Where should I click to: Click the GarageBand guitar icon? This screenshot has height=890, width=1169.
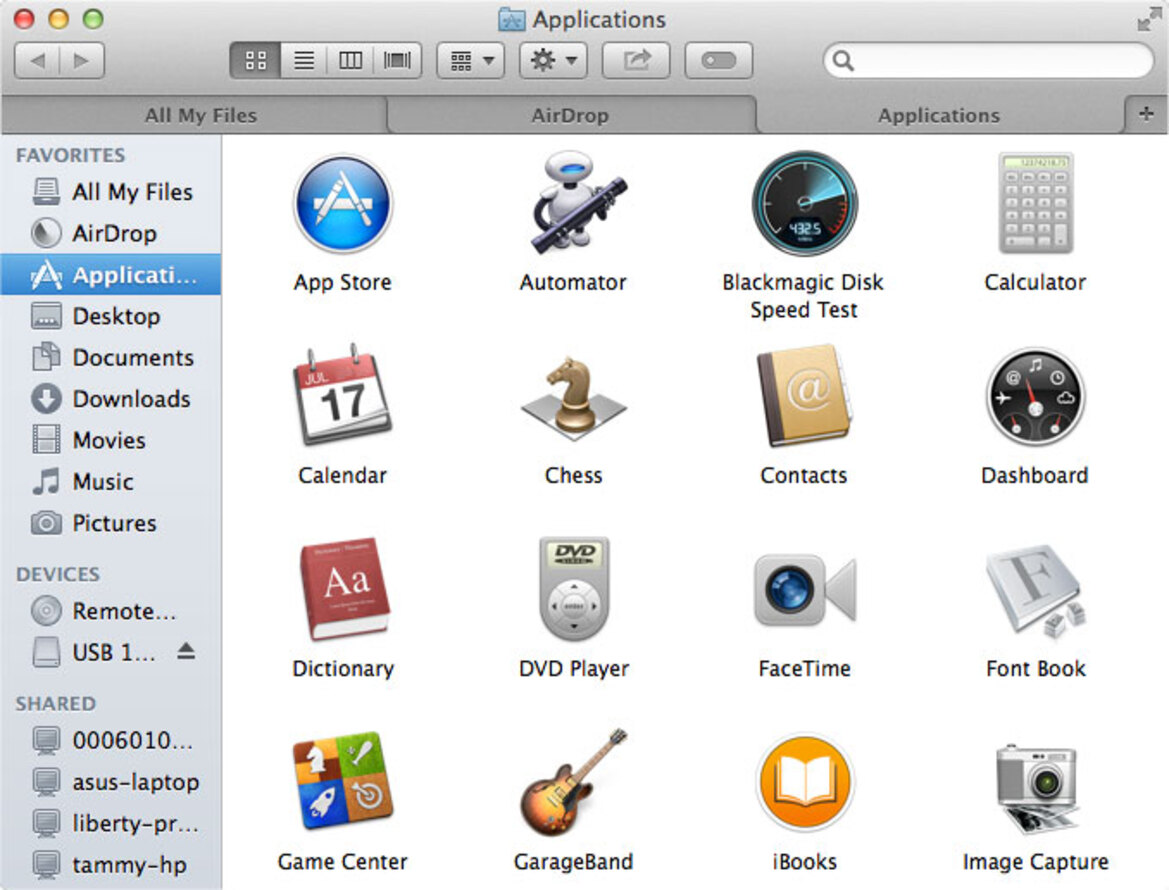pyautogui.click(x=573, y=781)
